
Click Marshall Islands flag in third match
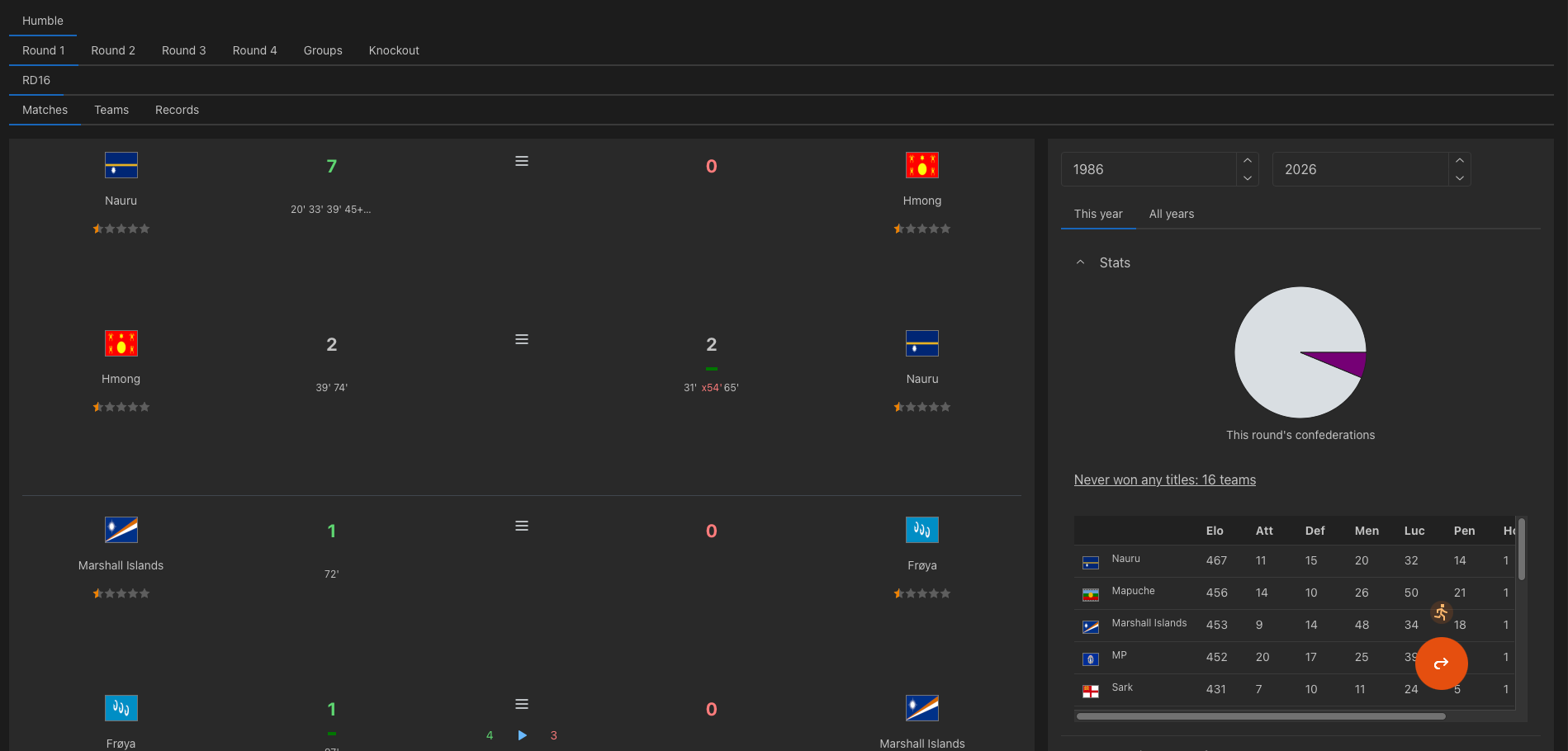coord(121,530)
